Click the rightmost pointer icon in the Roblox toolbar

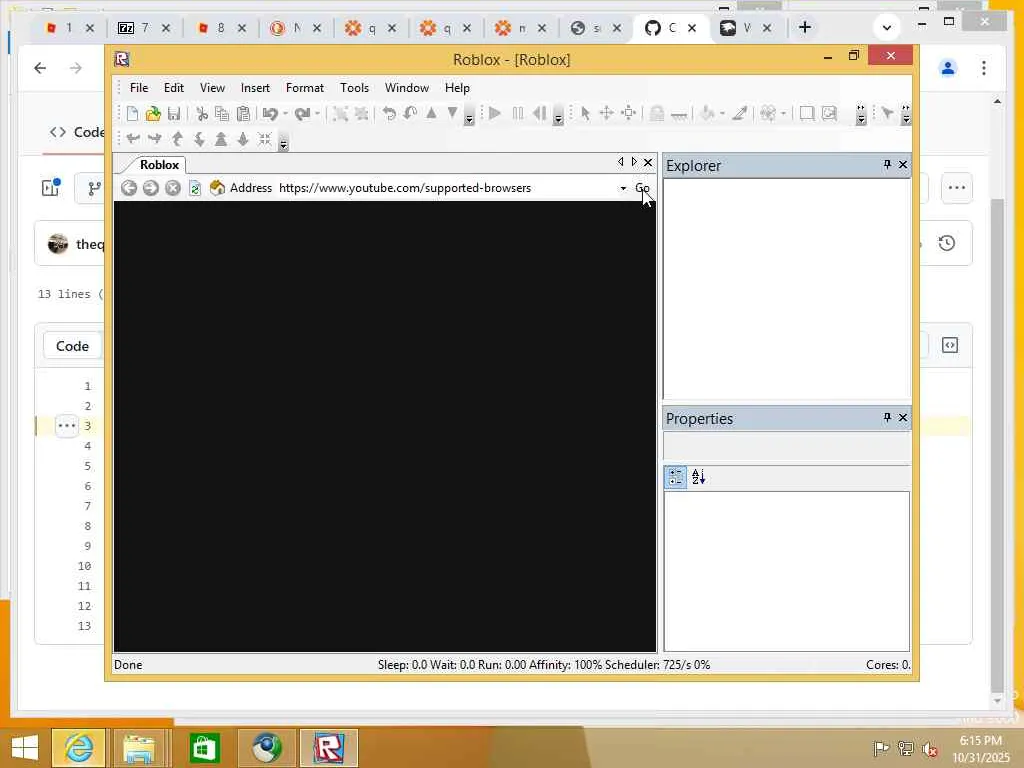tap(887, 114)
